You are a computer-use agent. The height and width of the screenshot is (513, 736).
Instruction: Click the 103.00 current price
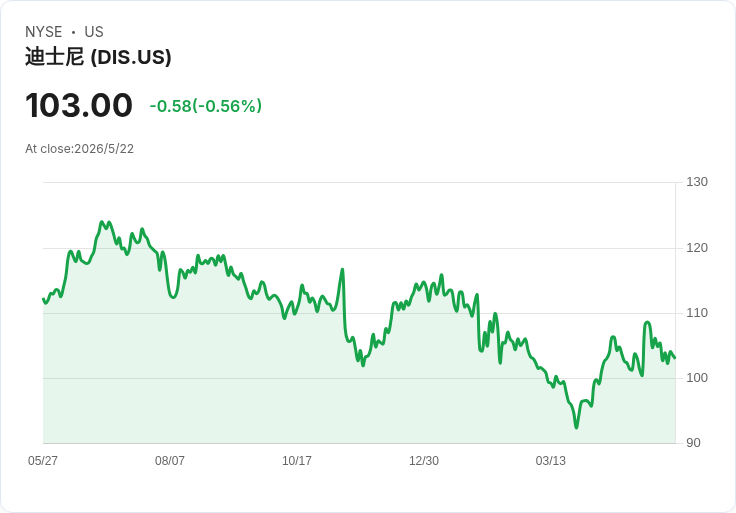click(79, 105)
